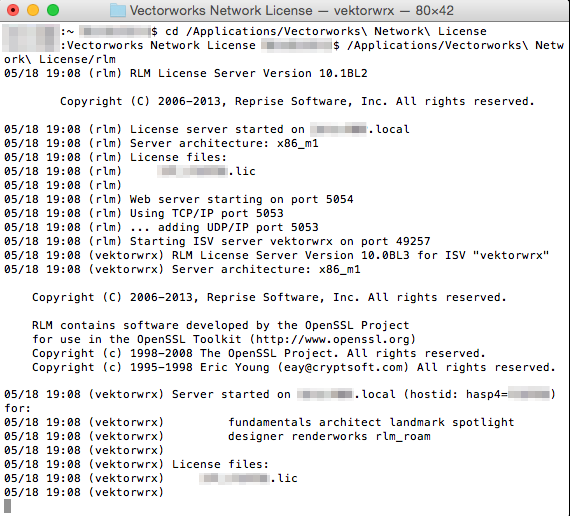Click 'Starting ISV server vektorwrx on port 49257'

[280, 241]
